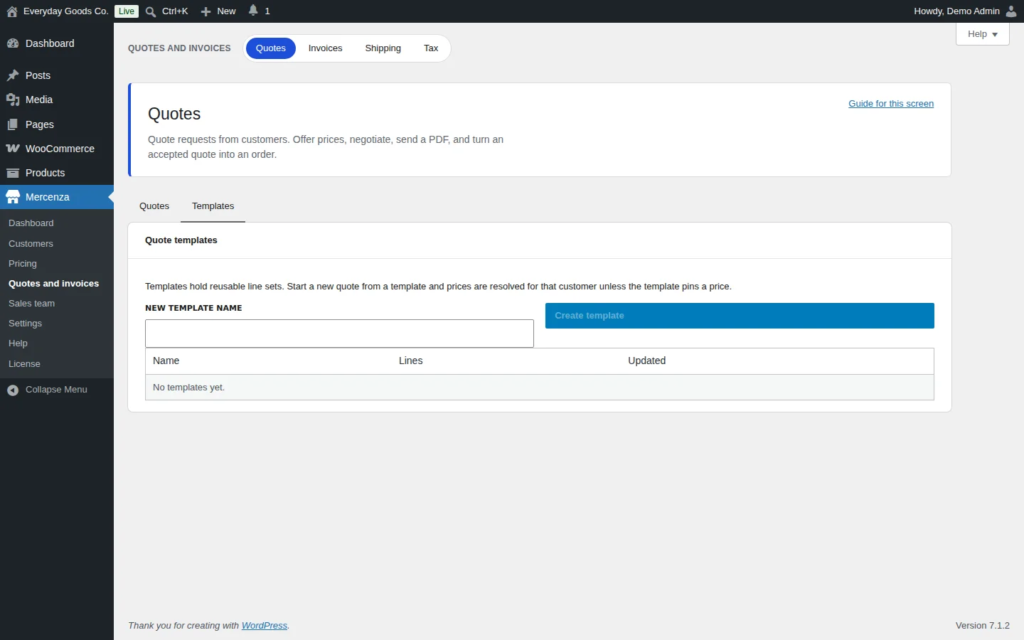The width and height of the screenshot is (1024, 640).
Task: Click the user avatar icon by Demo Admin
Action: click(x=1011, y=11)
